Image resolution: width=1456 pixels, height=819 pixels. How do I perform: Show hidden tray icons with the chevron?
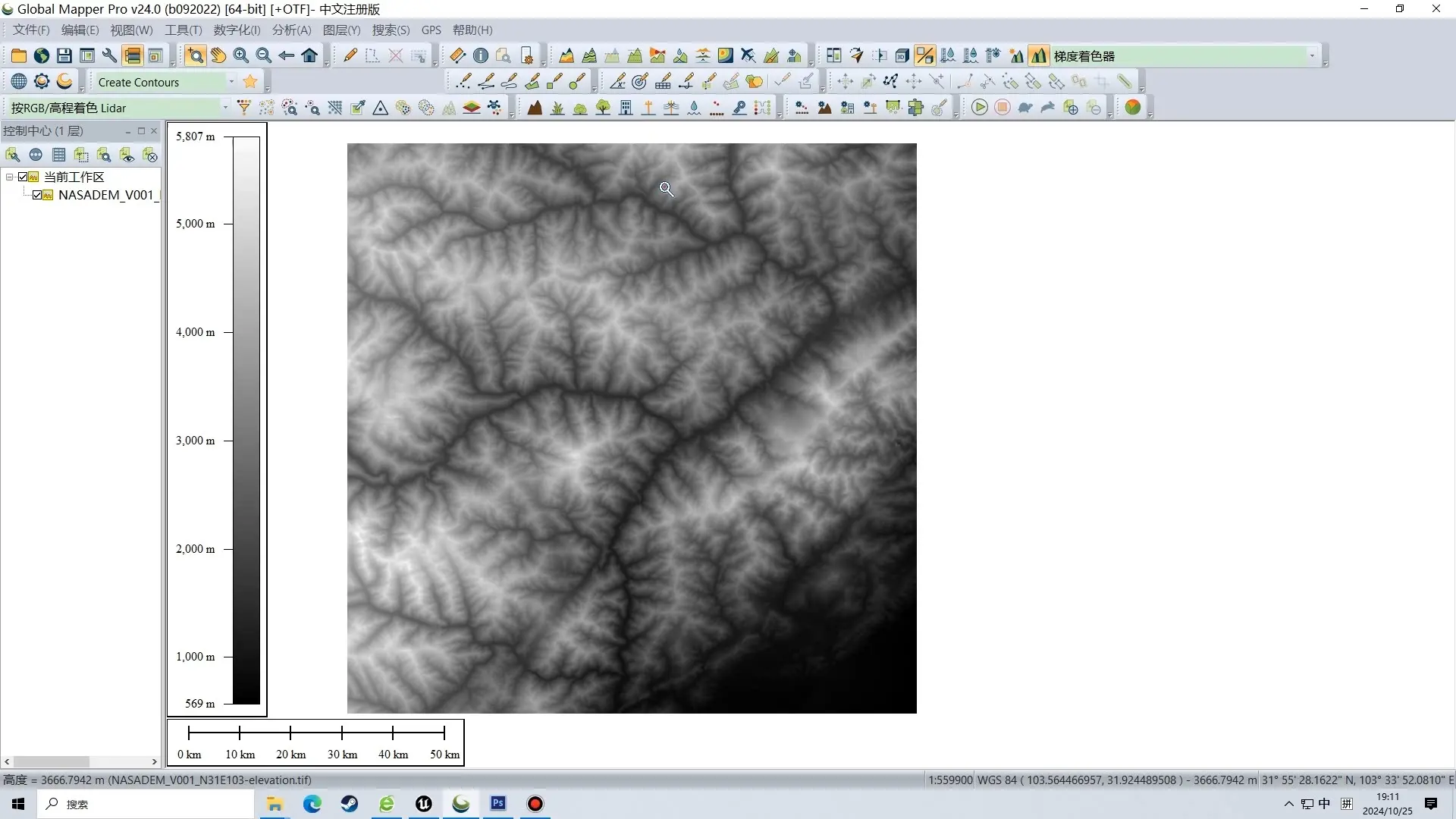pyautogui.click(x=1288, y=804)
